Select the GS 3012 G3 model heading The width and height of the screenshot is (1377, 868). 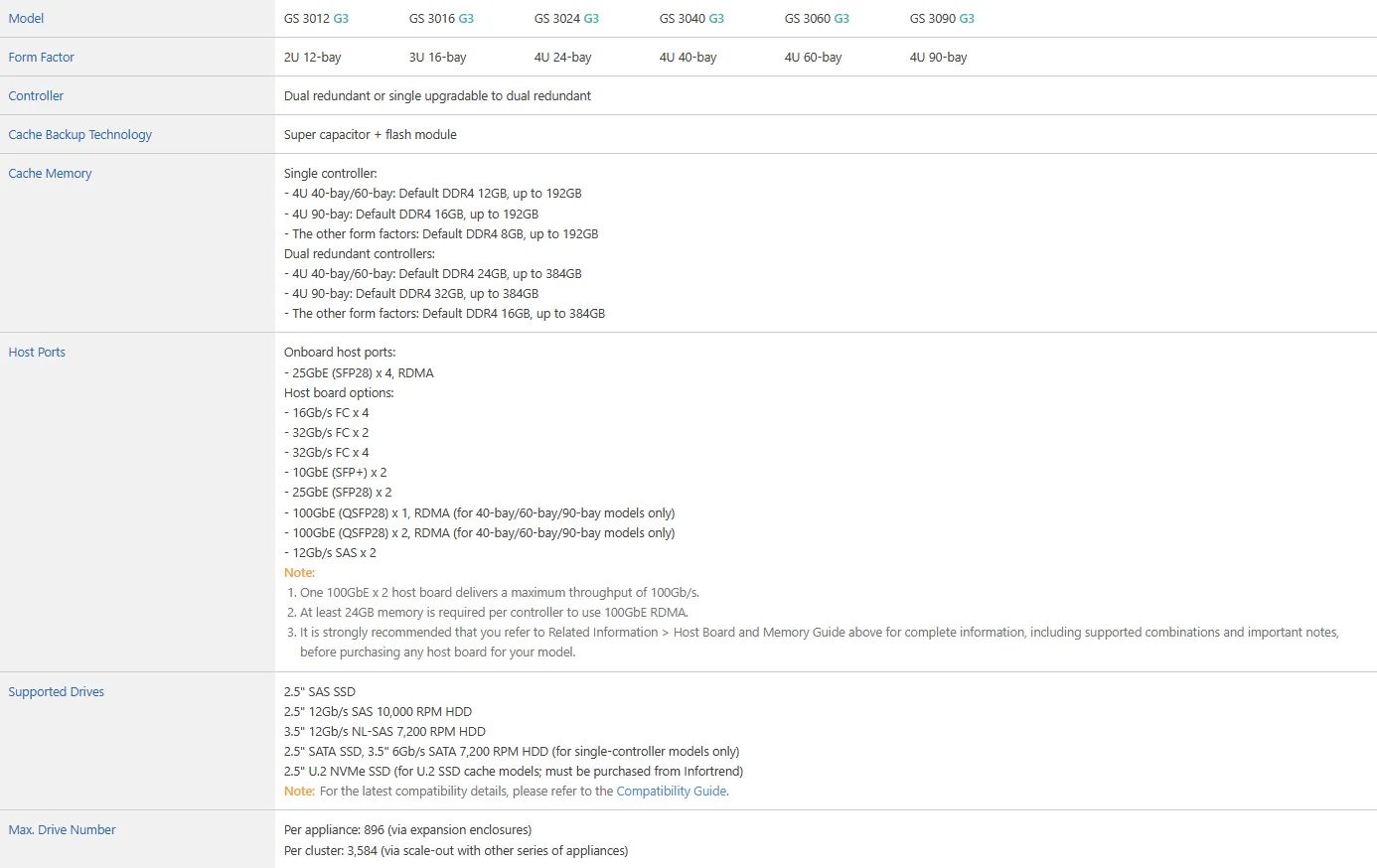[x=316, y=19]
